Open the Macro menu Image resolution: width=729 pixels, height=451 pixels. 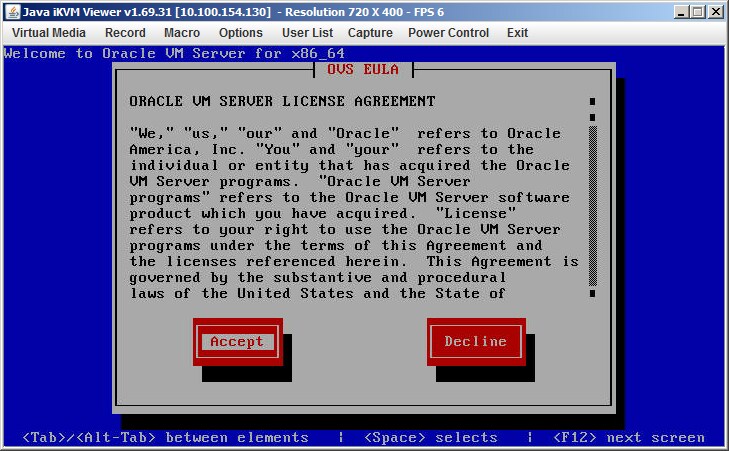point(182,33)
